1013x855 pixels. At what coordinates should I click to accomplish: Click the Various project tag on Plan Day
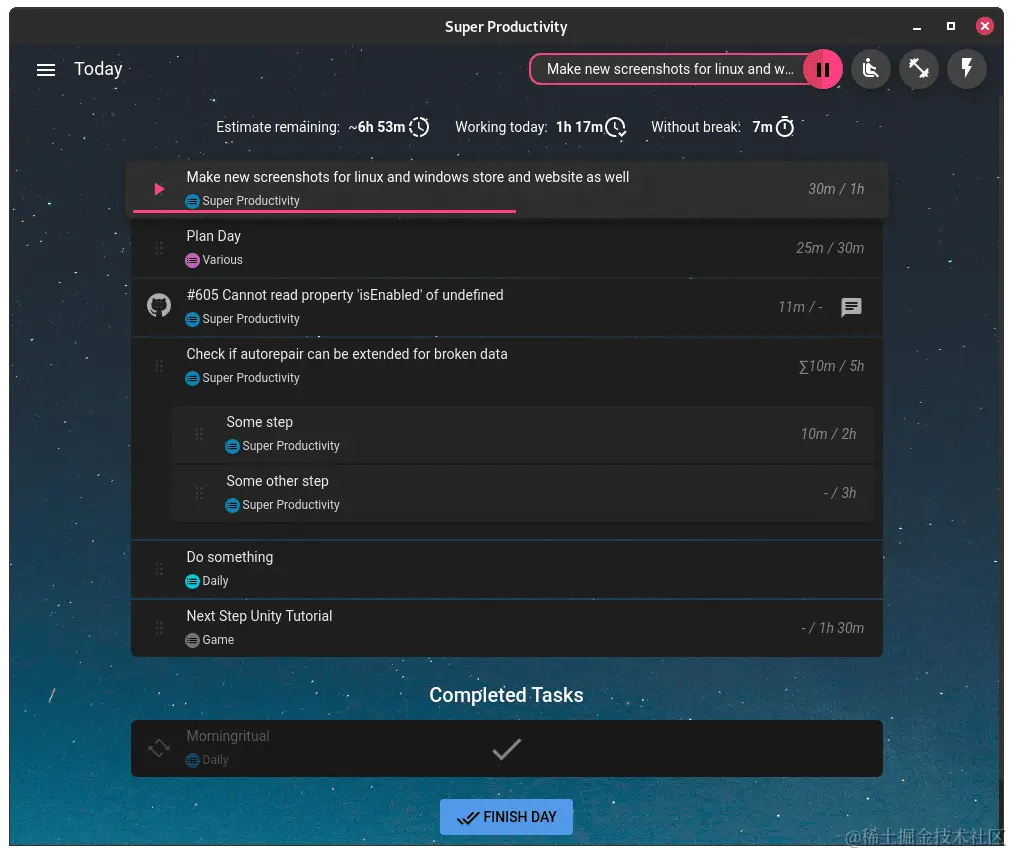[214, 260]
